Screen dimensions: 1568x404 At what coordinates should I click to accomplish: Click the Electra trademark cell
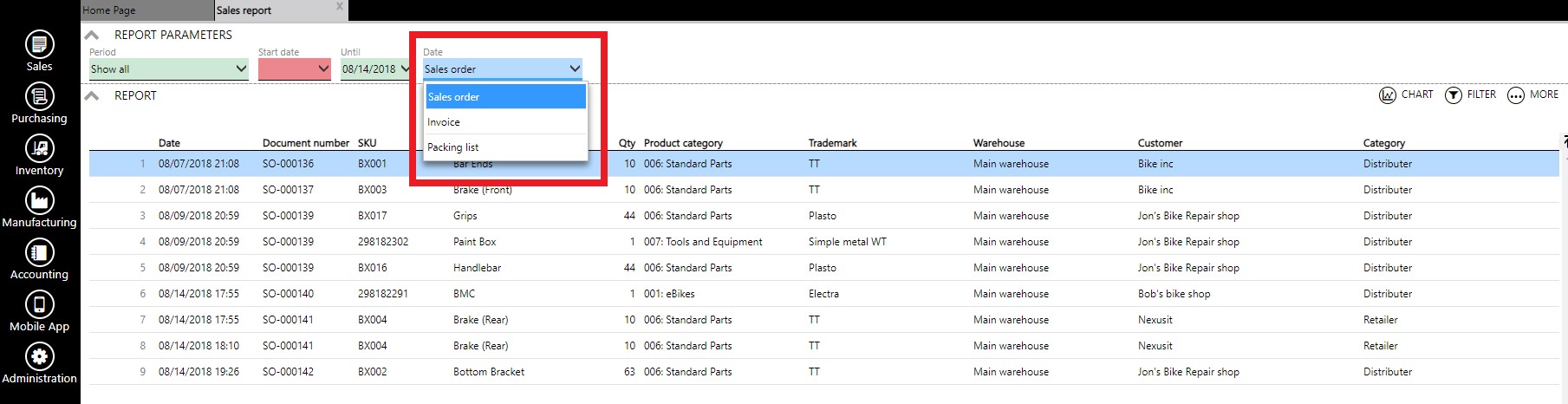click(x=823, y=294)
